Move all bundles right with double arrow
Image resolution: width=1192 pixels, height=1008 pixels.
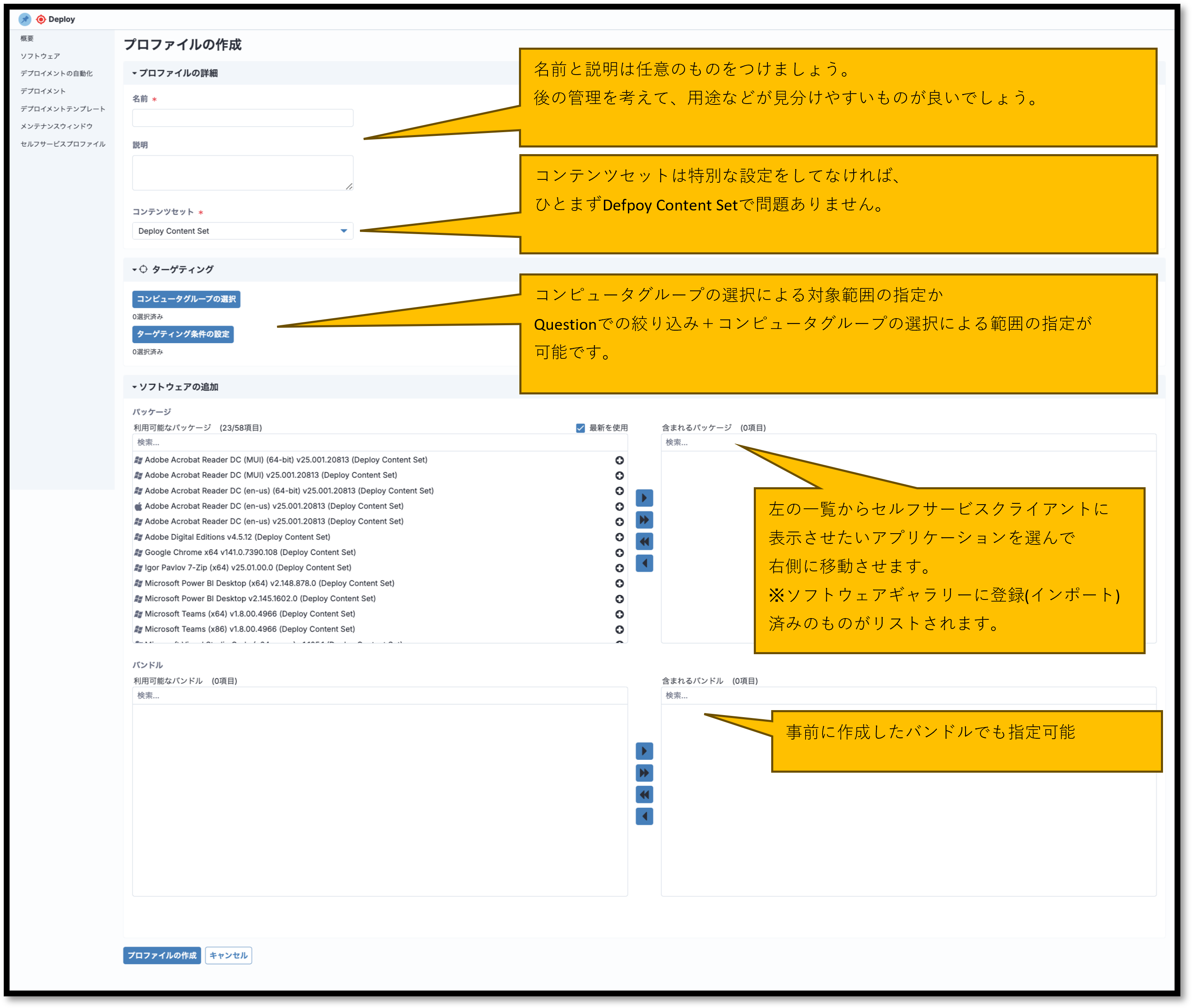tap(644, 773)
